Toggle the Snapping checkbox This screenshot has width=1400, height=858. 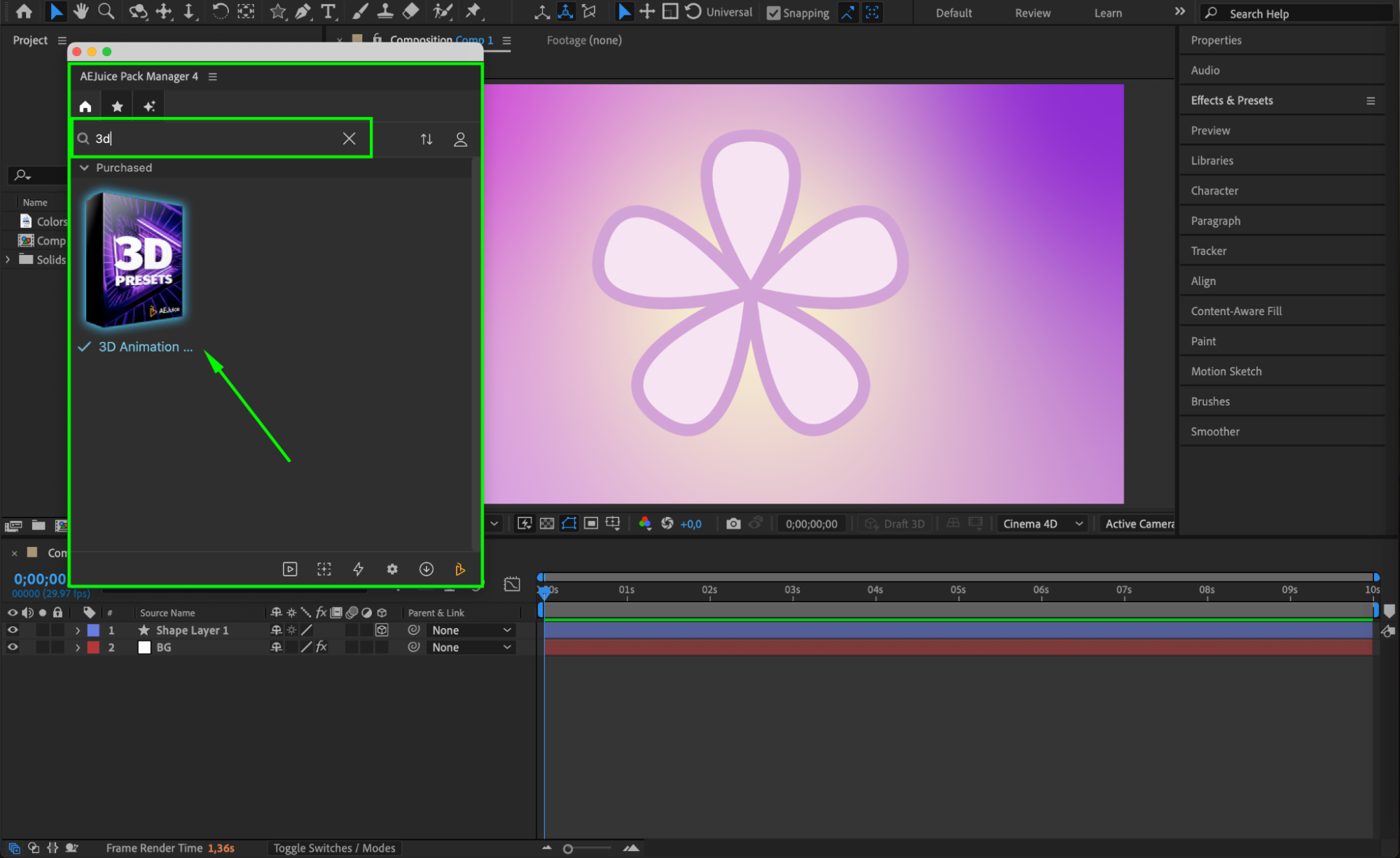click(773, 13)
